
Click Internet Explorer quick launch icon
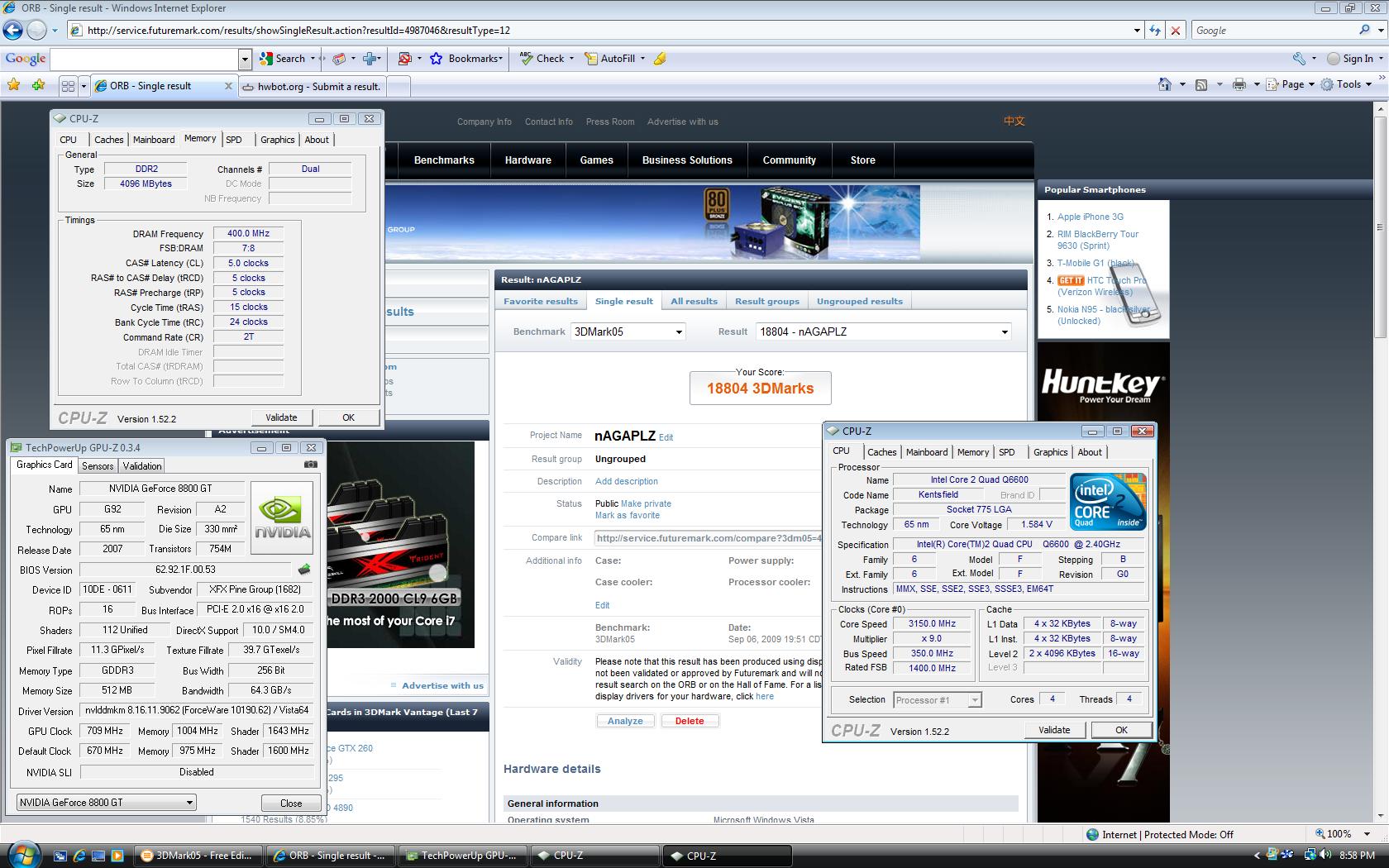pyautogui.click(x=79, y=856)
